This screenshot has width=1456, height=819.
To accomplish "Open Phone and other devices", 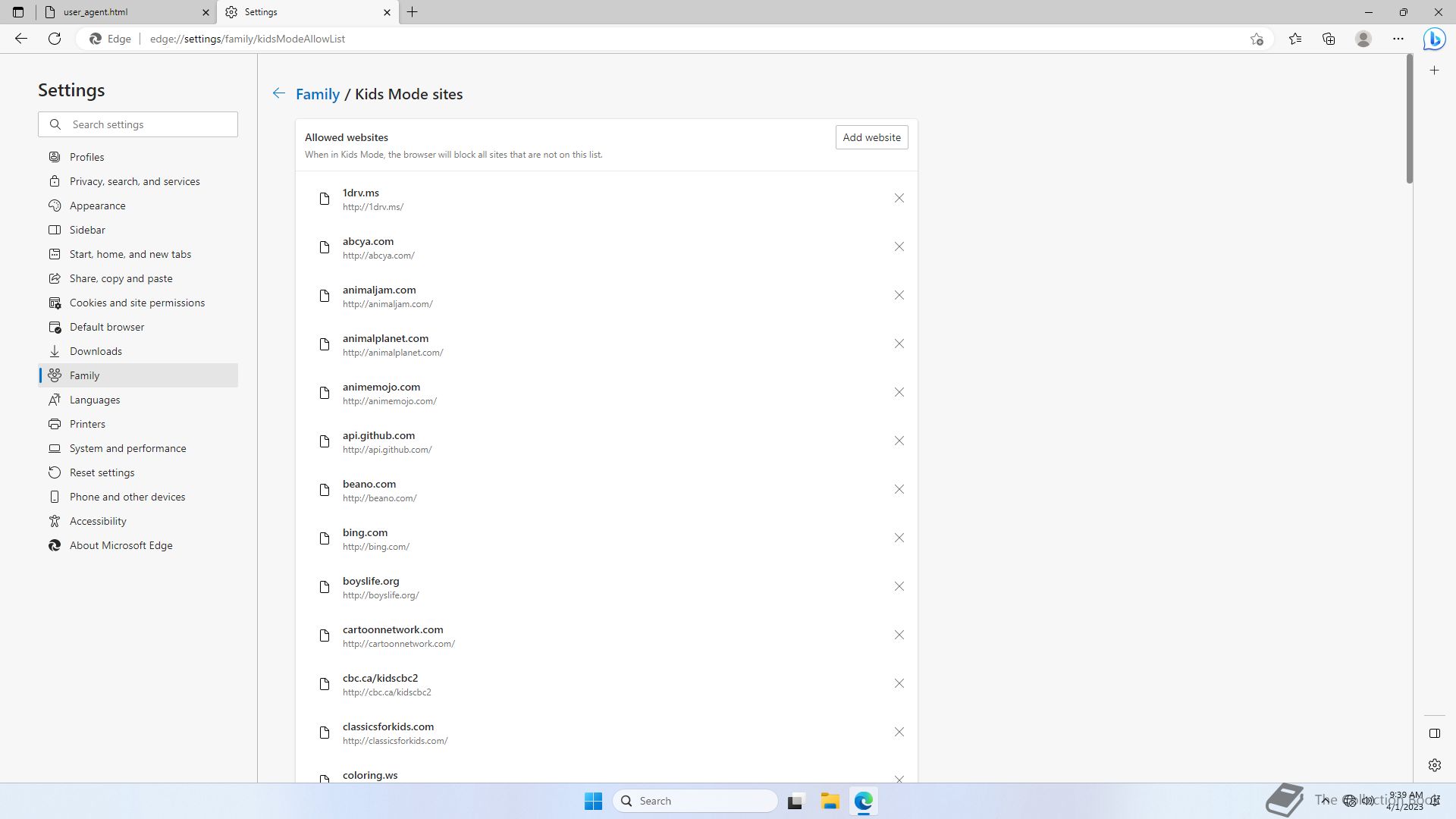I will [138, 497].
